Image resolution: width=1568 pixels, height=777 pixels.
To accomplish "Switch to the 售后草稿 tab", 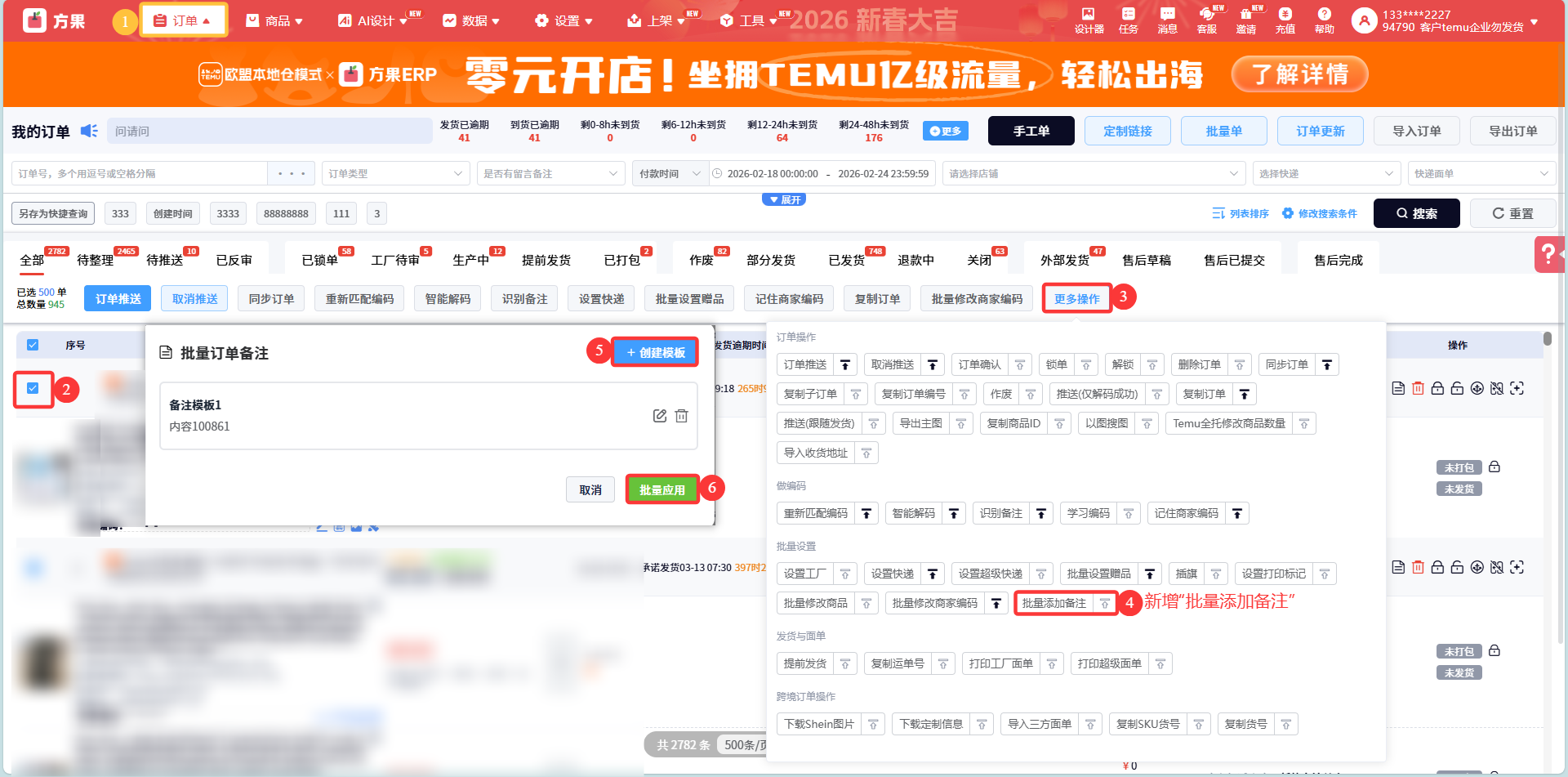I will [x=1147, y=260].
